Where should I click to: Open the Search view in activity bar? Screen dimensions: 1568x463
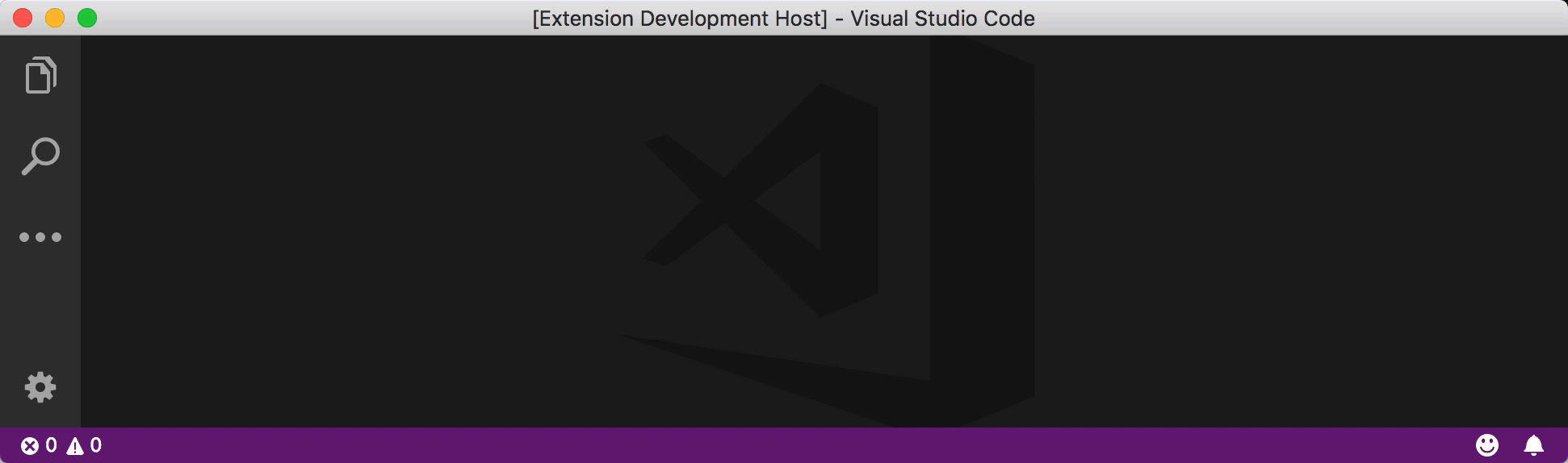point(40,156)
